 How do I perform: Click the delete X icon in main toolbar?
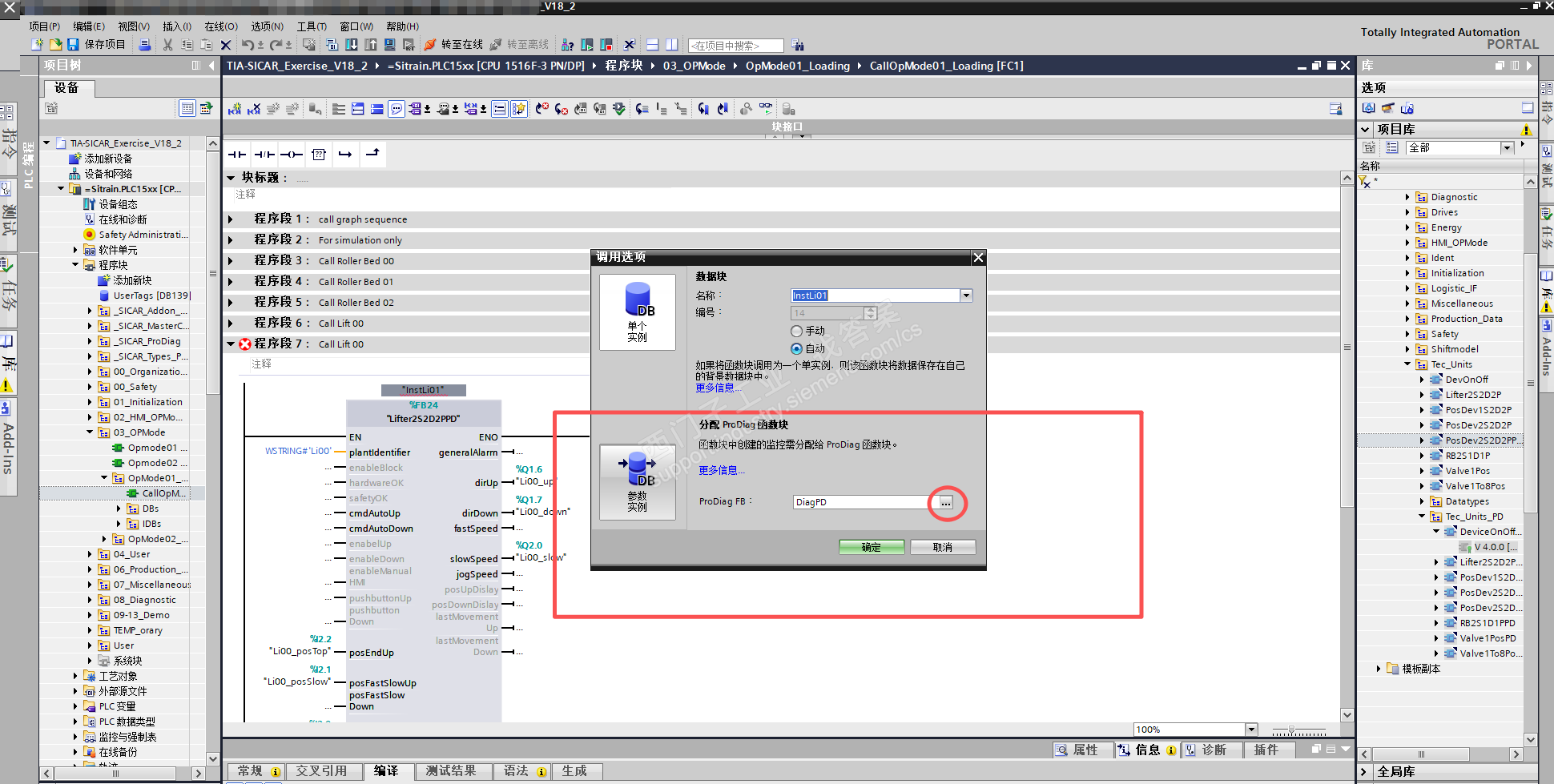pos(226,45)
